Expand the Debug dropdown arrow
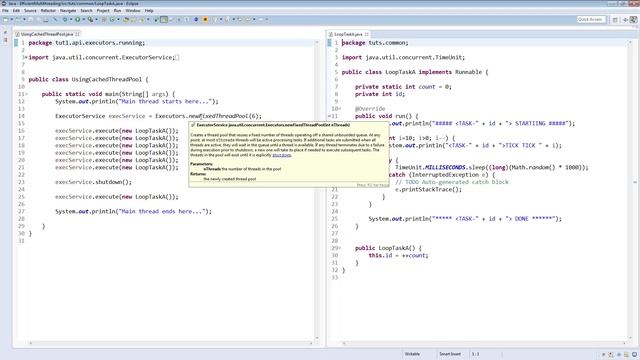Image resolution: width=640 pixels, height=360 pixels. pyautogui.click(x=71, y=19)
